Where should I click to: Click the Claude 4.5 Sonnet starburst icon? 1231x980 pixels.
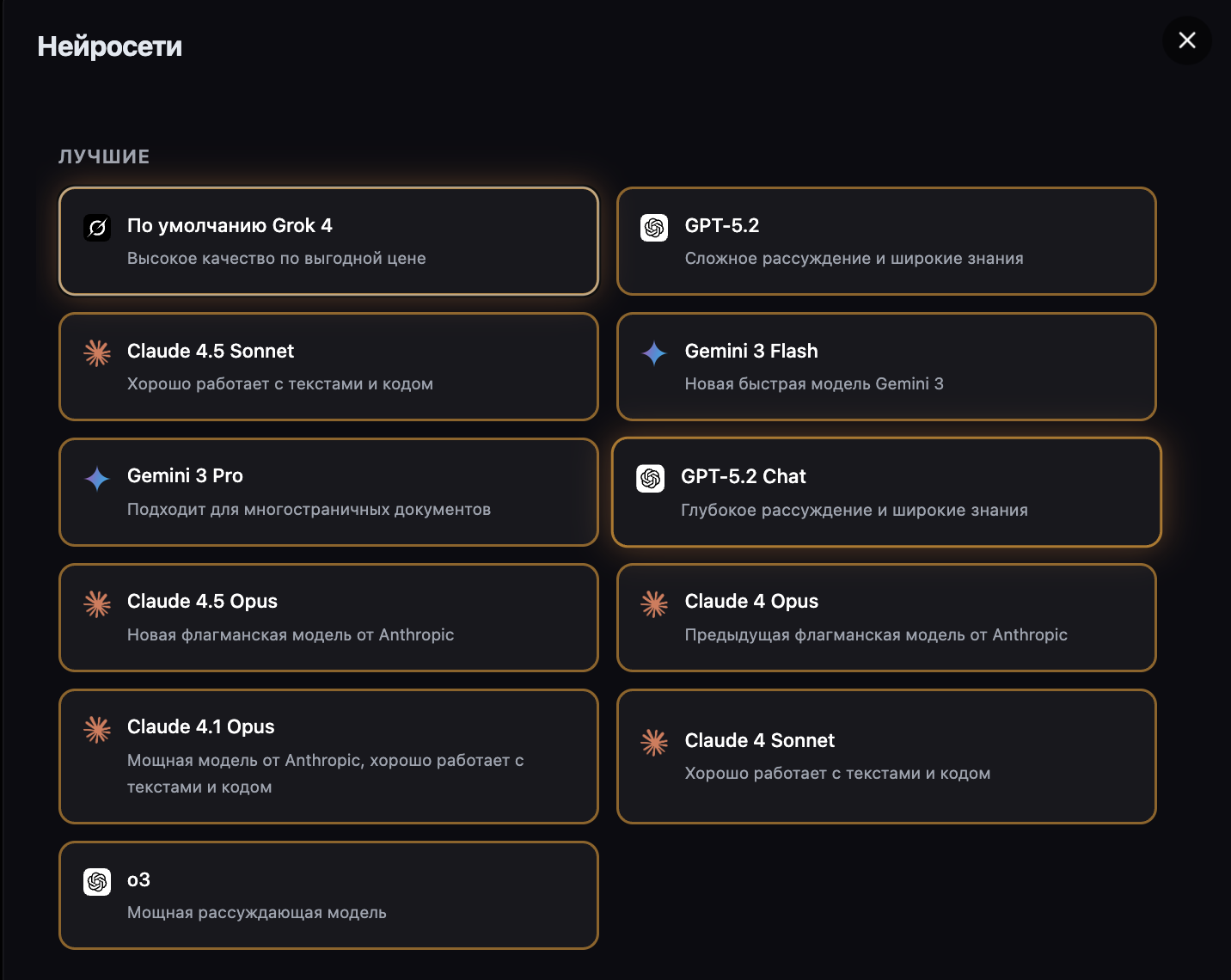97,352
